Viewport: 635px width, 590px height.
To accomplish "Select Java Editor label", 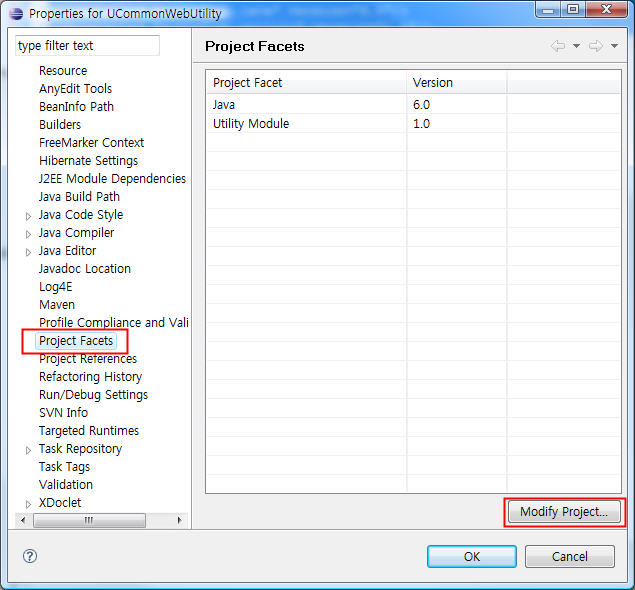I will [68, 251].
